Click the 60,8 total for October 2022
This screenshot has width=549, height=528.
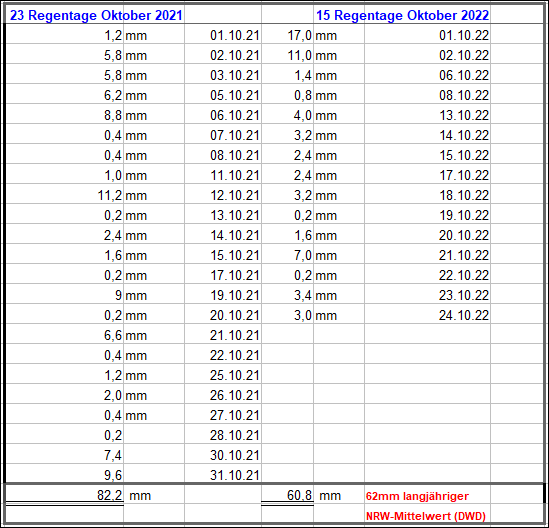(x=299, y=495)
